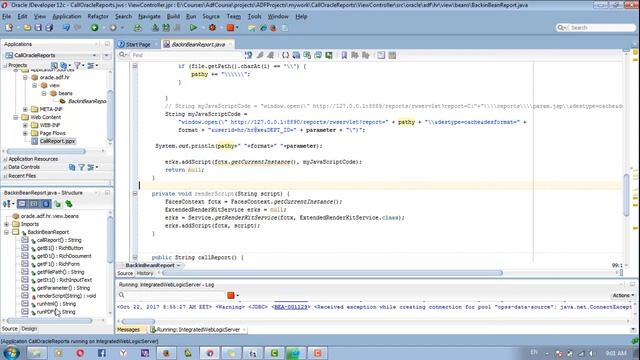
Task: Collapse the BackinBeanReport class node in Structure
Action: 7,232
